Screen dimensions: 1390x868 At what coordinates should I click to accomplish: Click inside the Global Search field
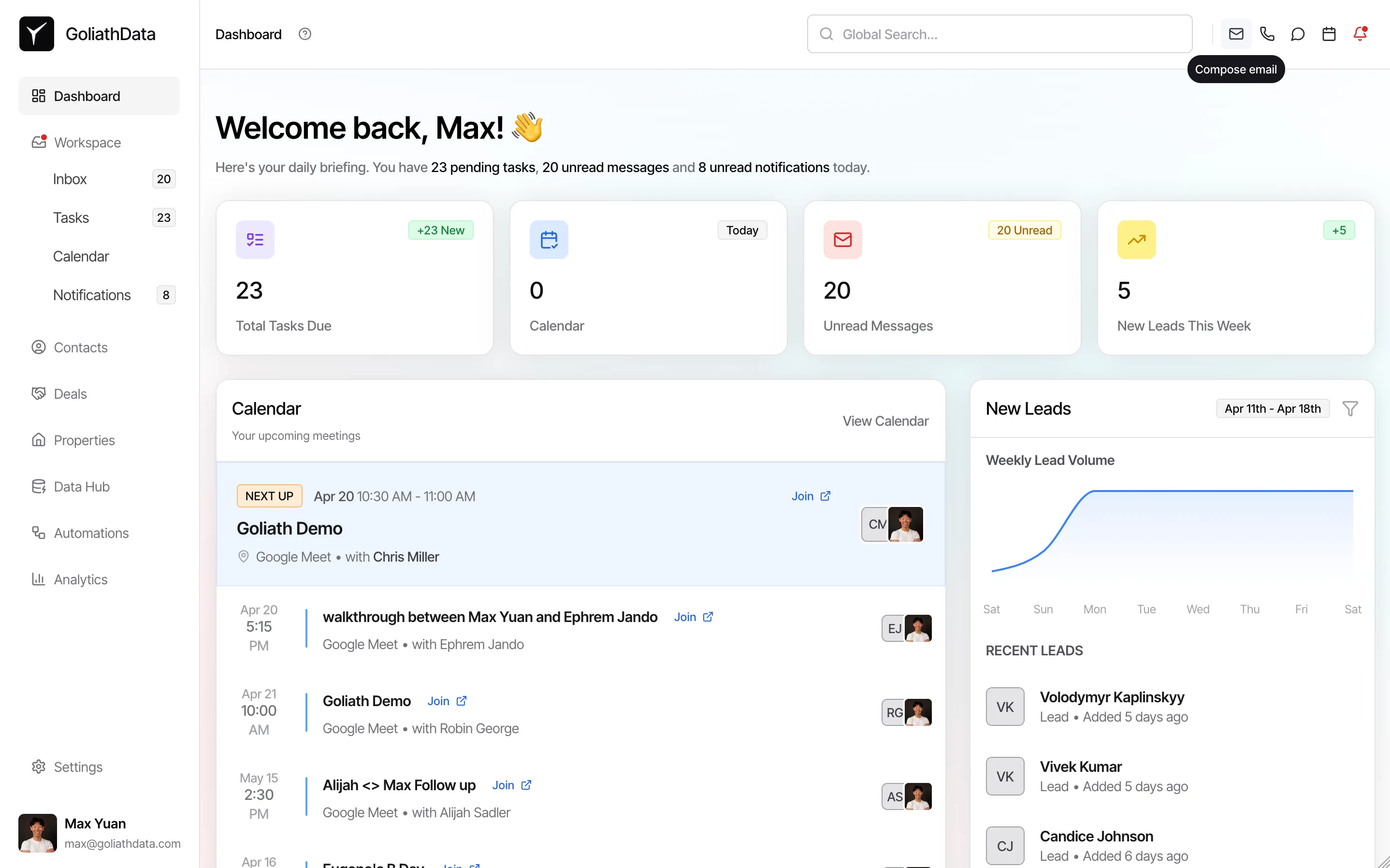(x=999, y=34)
